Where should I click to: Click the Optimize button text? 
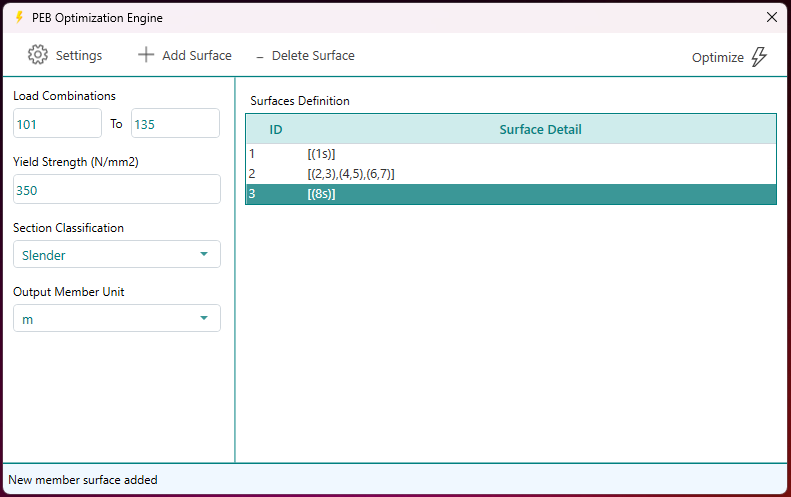tap(717, 58)
